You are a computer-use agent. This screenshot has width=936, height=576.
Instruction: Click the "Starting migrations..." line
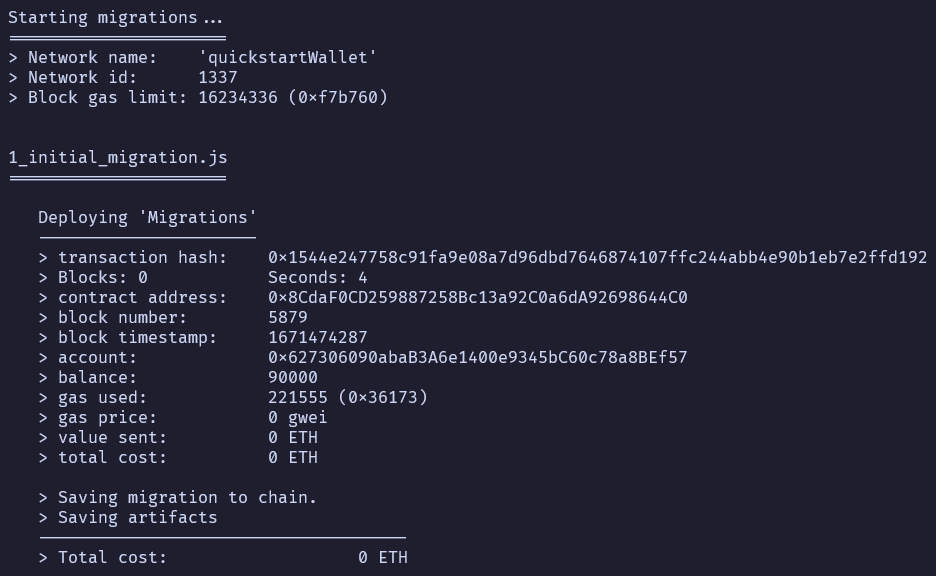click(115, 17)
